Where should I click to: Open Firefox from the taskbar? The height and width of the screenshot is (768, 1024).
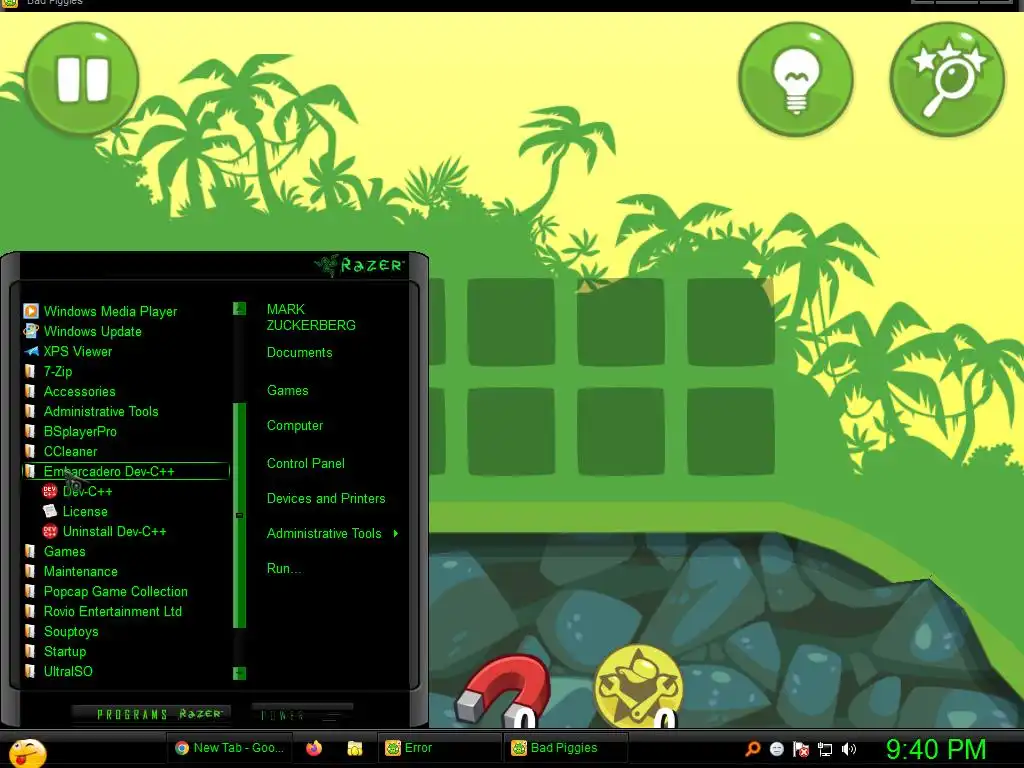pyautogui.click(x=314, y=748)
